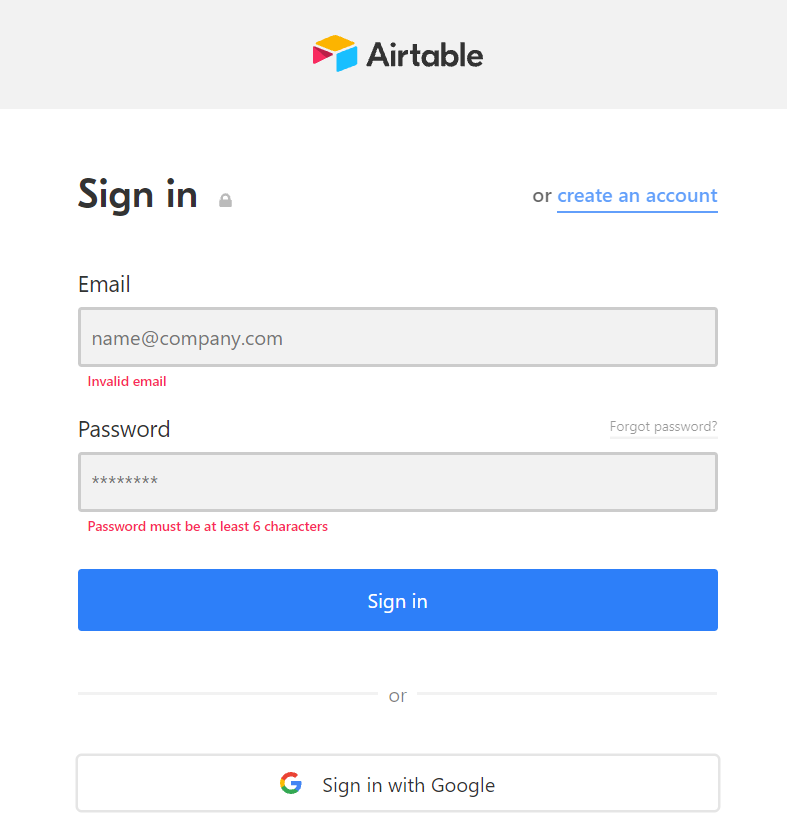Submit with the blue Sign in button
The height and width of the screenshot is (829, 787).
click(x=398, y=600)
